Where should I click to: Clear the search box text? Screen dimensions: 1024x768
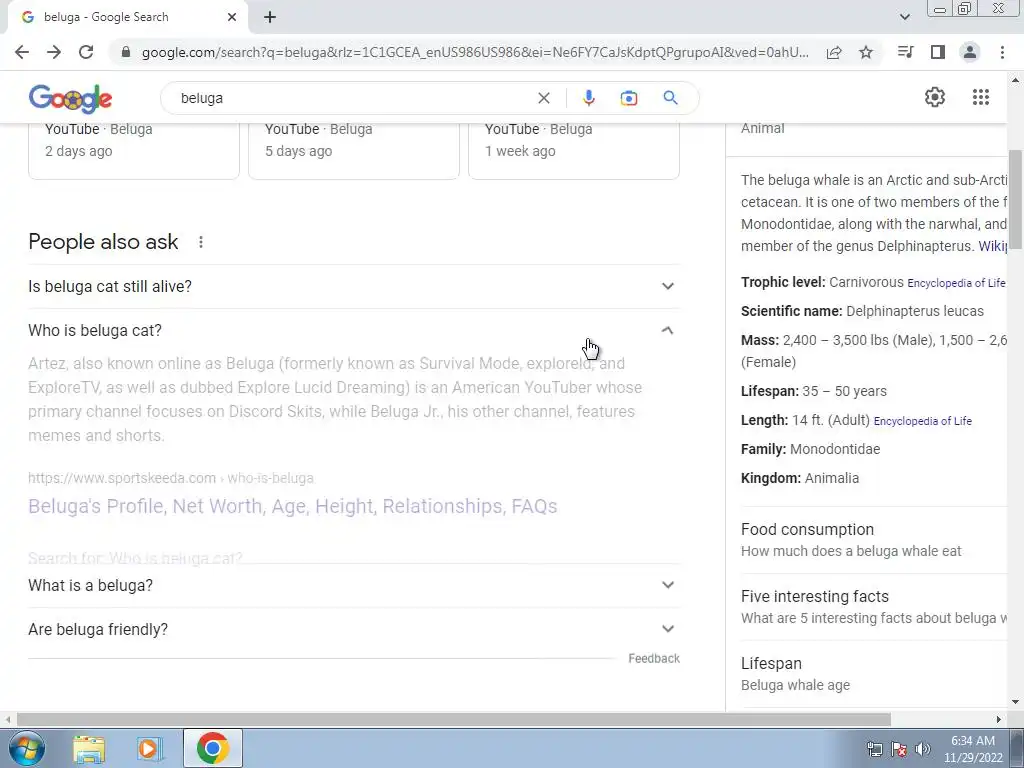[543, 98]
